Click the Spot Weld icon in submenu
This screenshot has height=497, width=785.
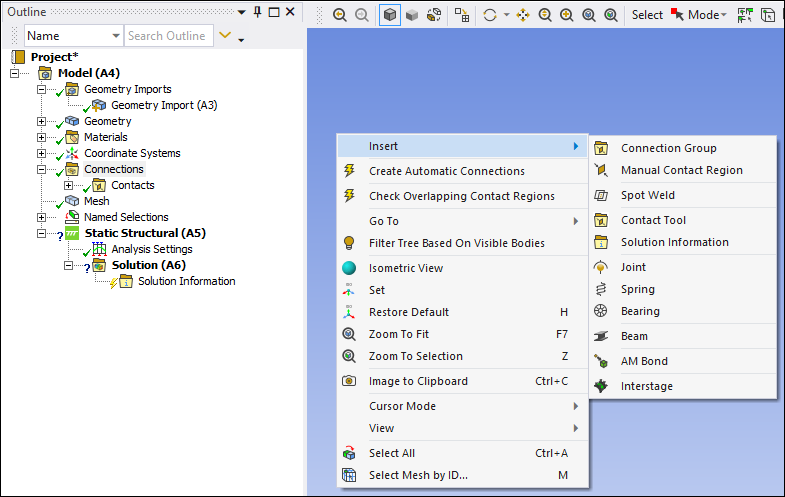coord(601,196)
